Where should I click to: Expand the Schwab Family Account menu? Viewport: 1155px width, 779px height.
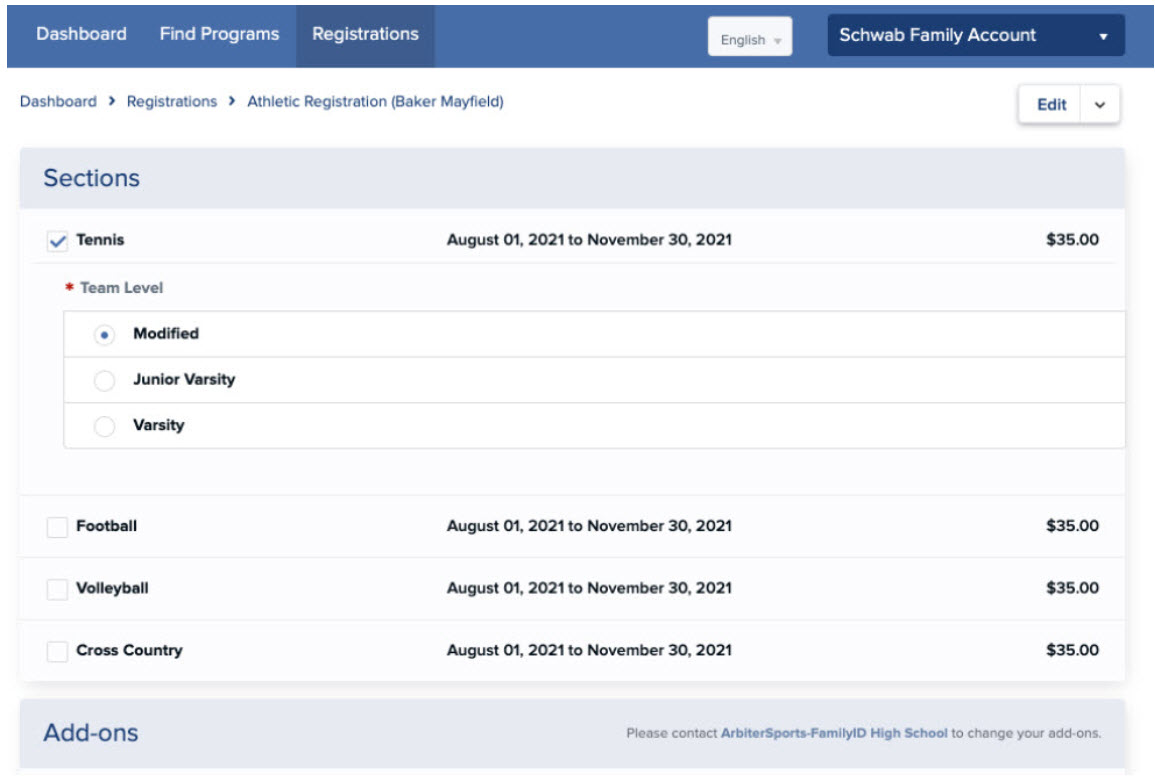click(x=975, y=35)
